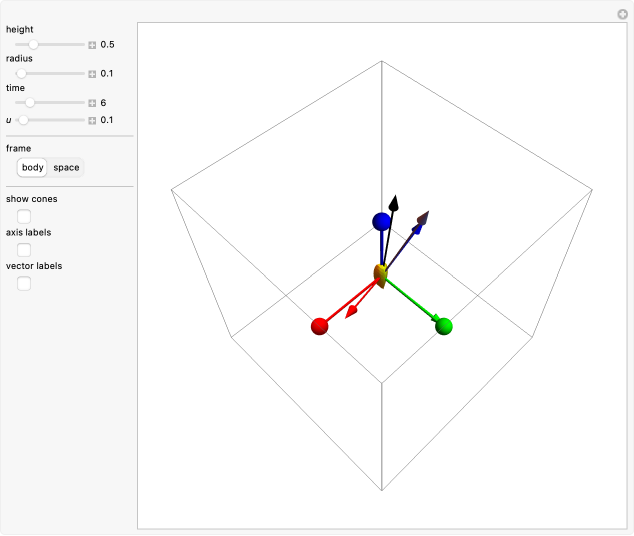
Task: Select the body frame option
Action: pos(32,167)
